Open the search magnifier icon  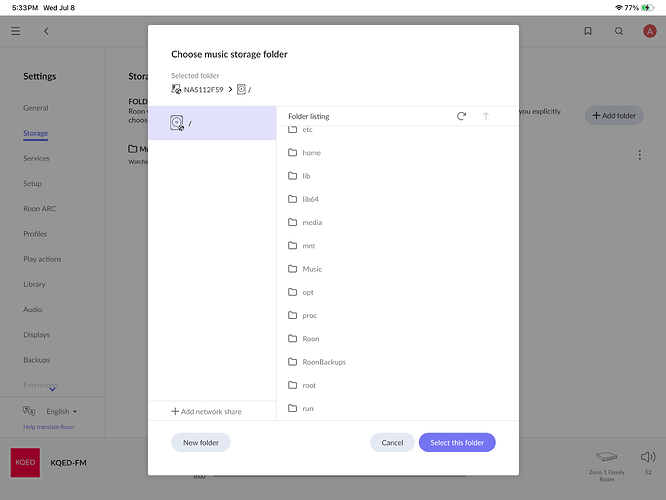click(619, 31)
